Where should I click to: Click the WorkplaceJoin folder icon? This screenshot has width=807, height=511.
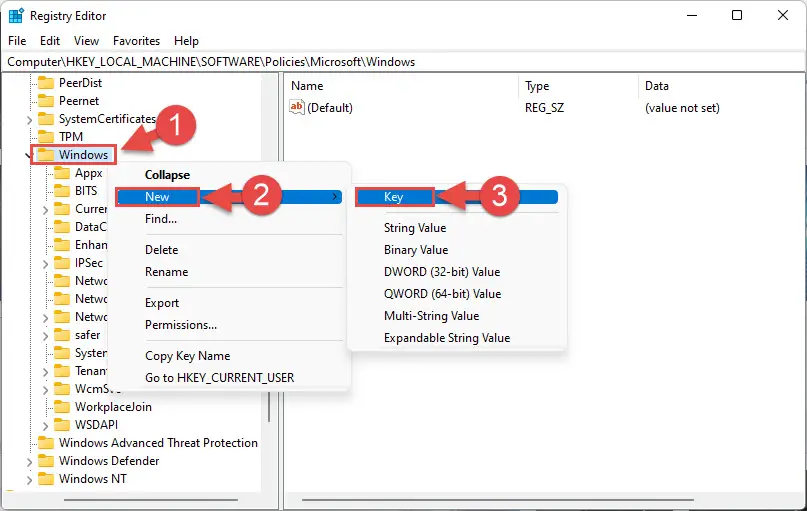62,407
